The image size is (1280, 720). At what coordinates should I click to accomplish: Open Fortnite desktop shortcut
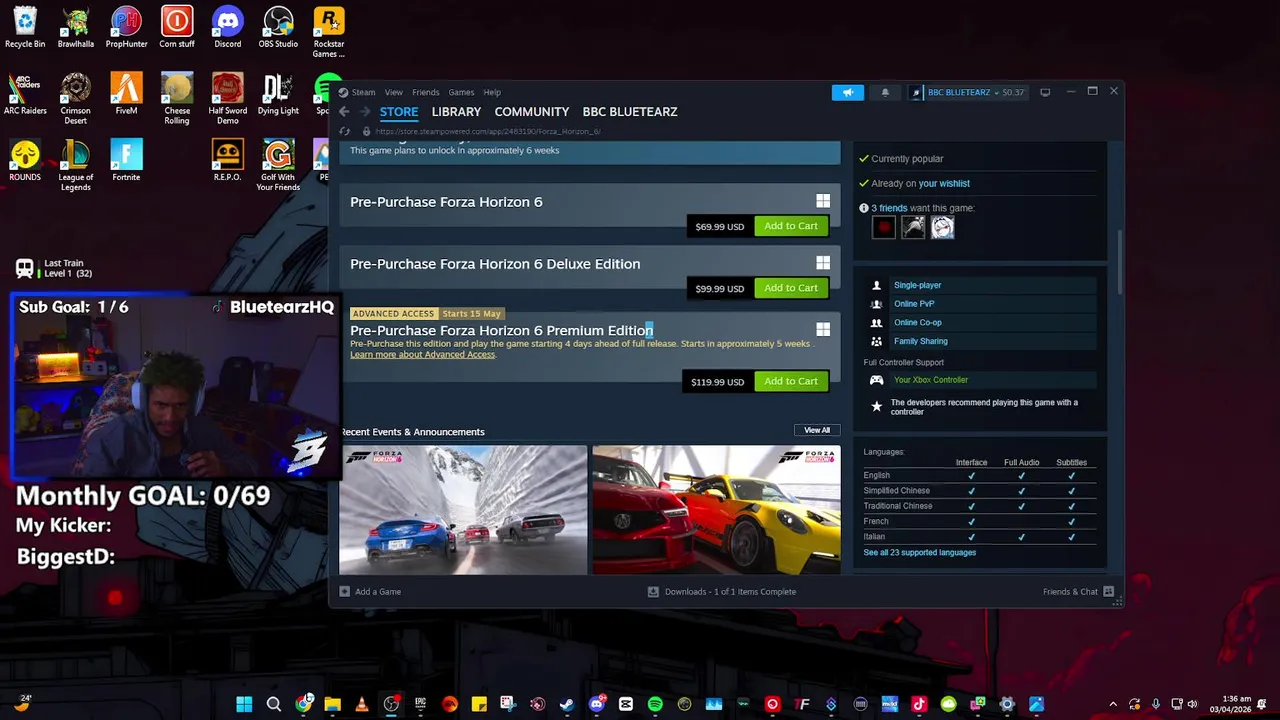126,160
